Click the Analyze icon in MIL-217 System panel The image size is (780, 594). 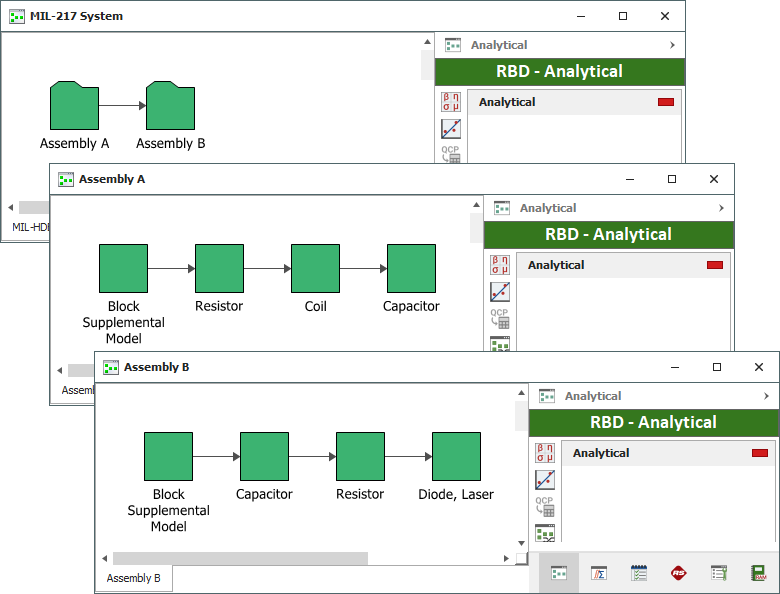[451, 101]
